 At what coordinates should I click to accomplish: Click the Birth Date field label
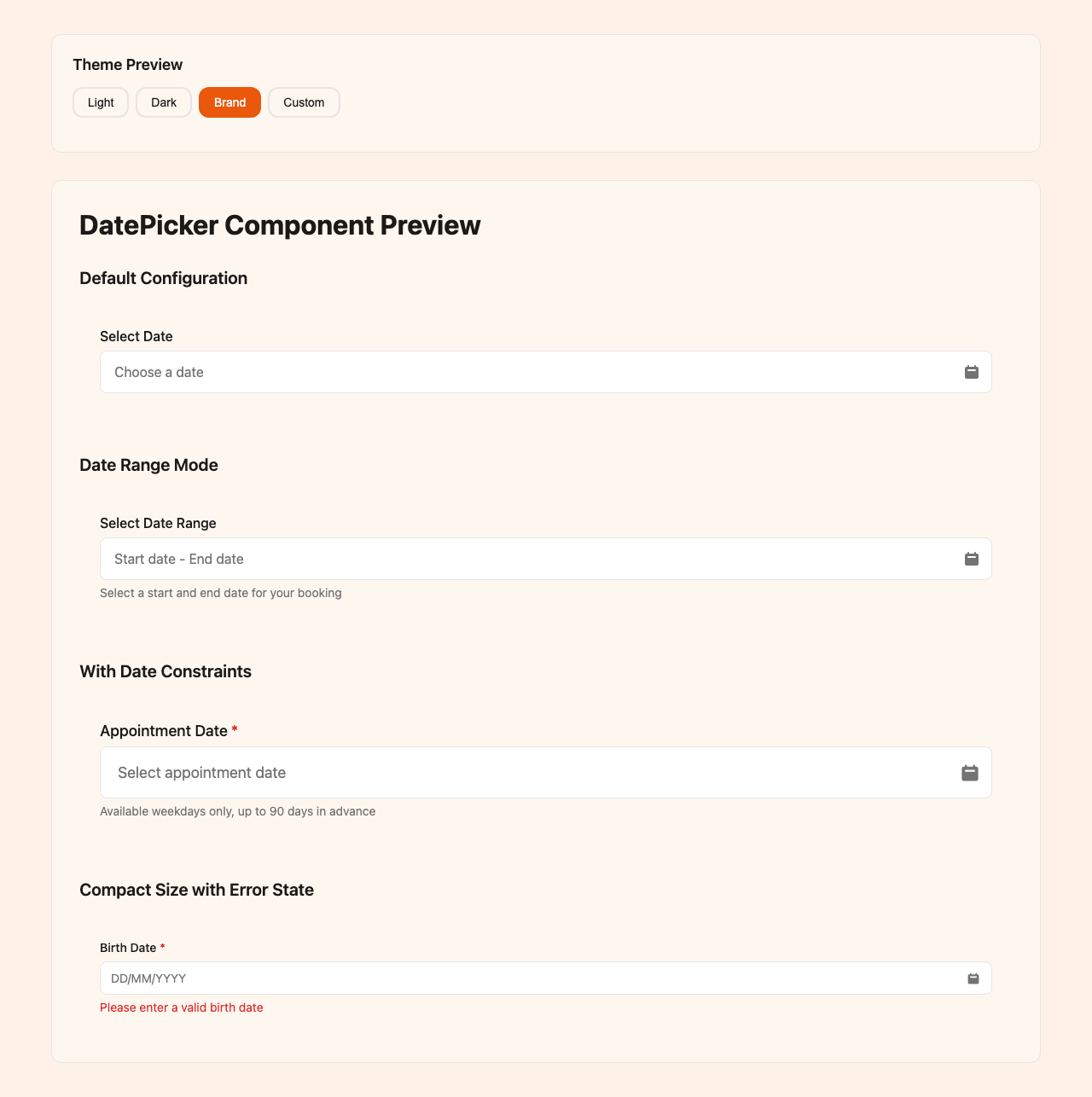point(128,948)
